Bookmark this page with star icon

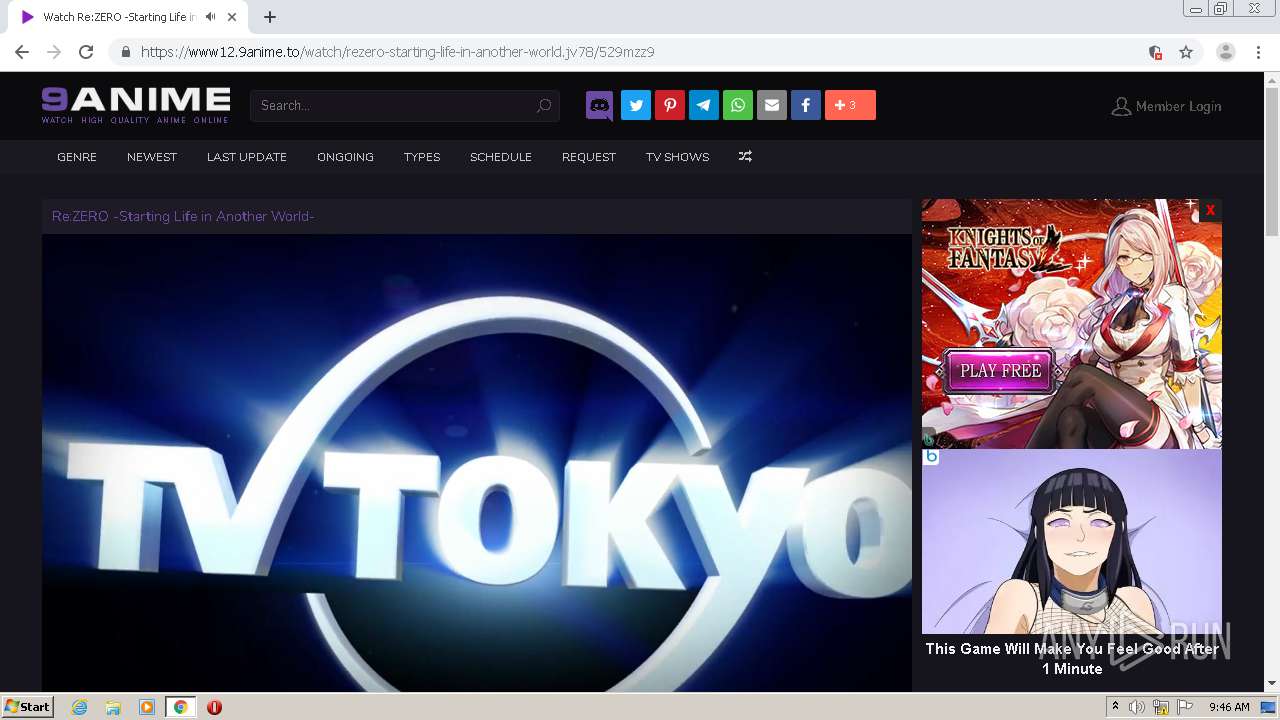click(x=1186, y=52)
